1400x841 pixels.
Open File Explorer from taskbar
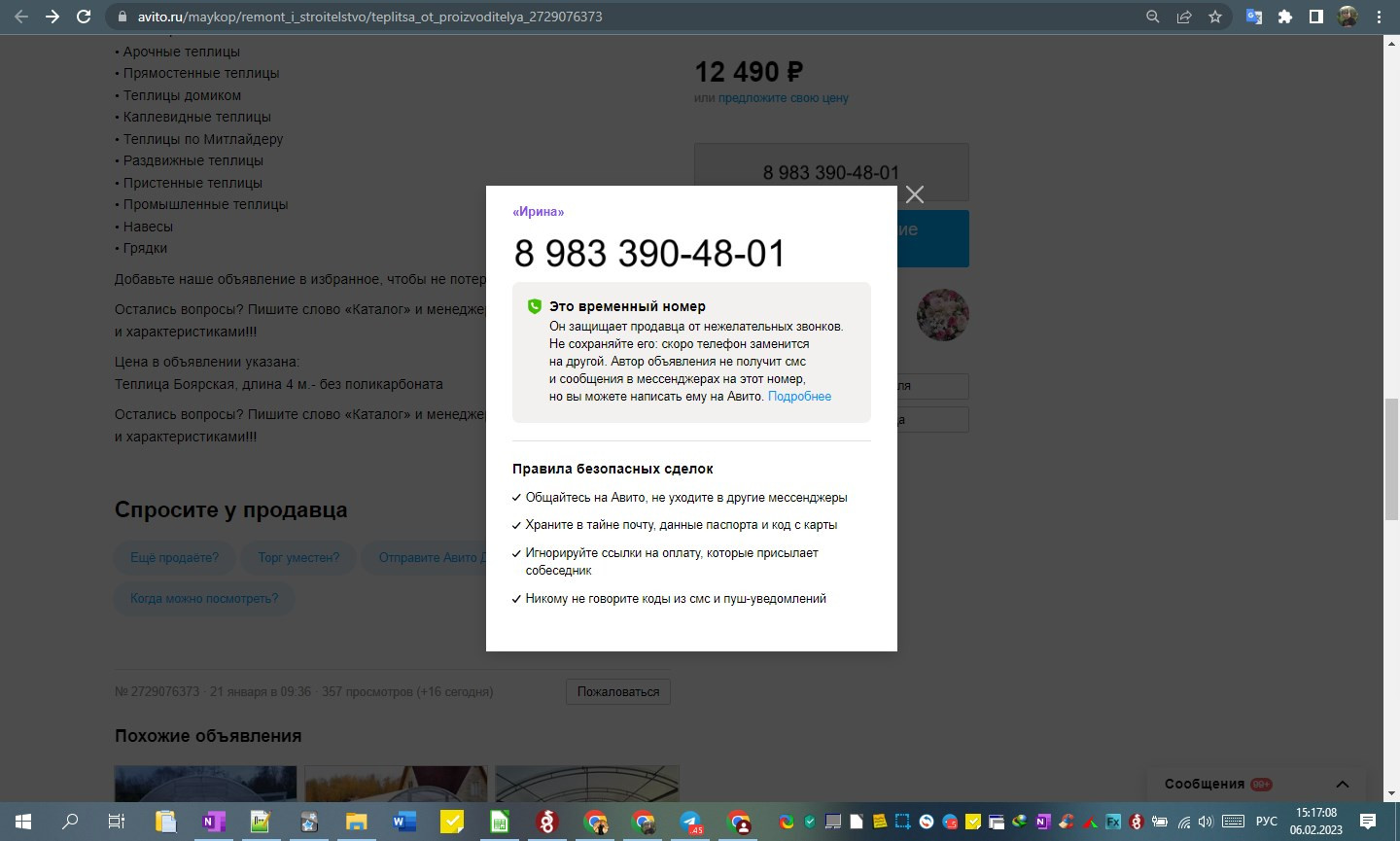[x=356, y=822]
